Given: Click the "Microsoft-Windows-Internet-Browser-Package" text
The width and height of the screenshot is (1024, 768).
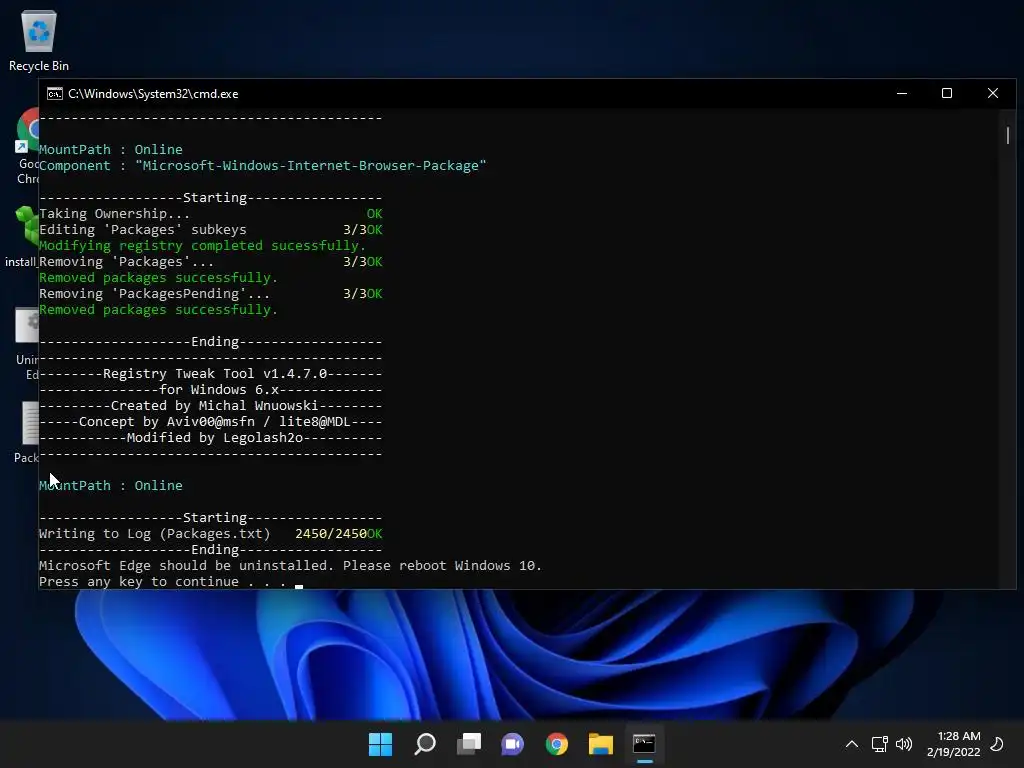Looking at the screenshot, I should [310, 166].
